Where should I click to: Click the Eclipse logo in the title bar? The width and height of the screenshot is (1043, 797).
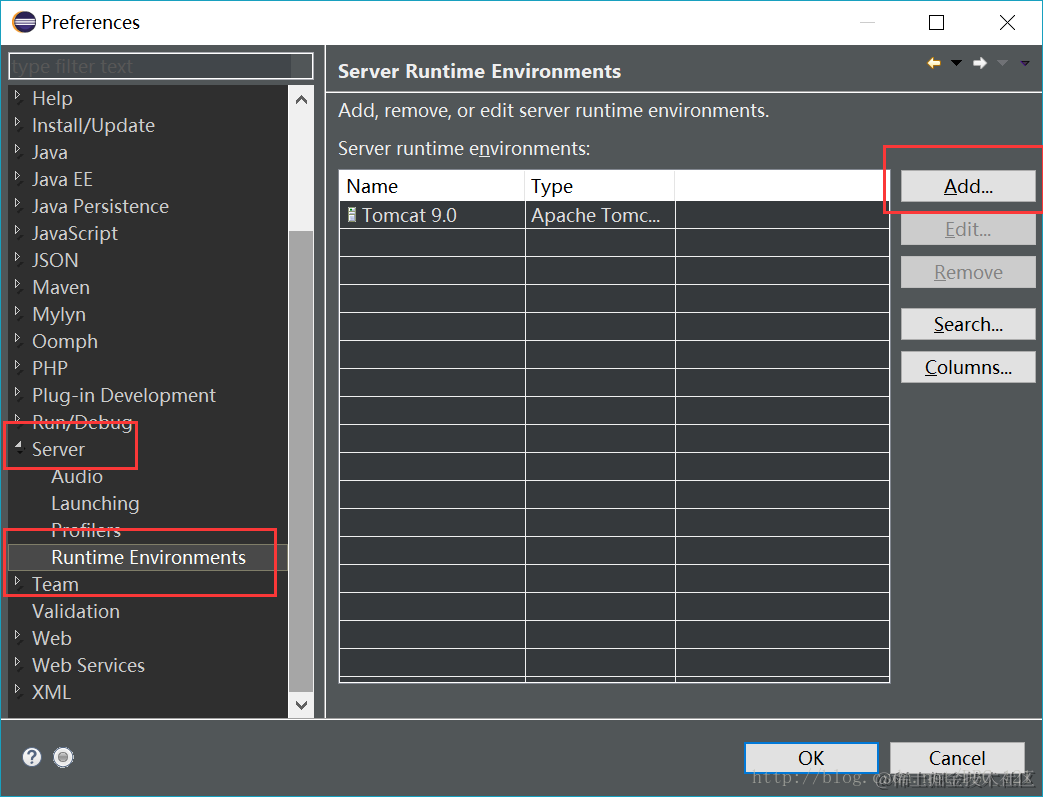(x=24, y=22)
